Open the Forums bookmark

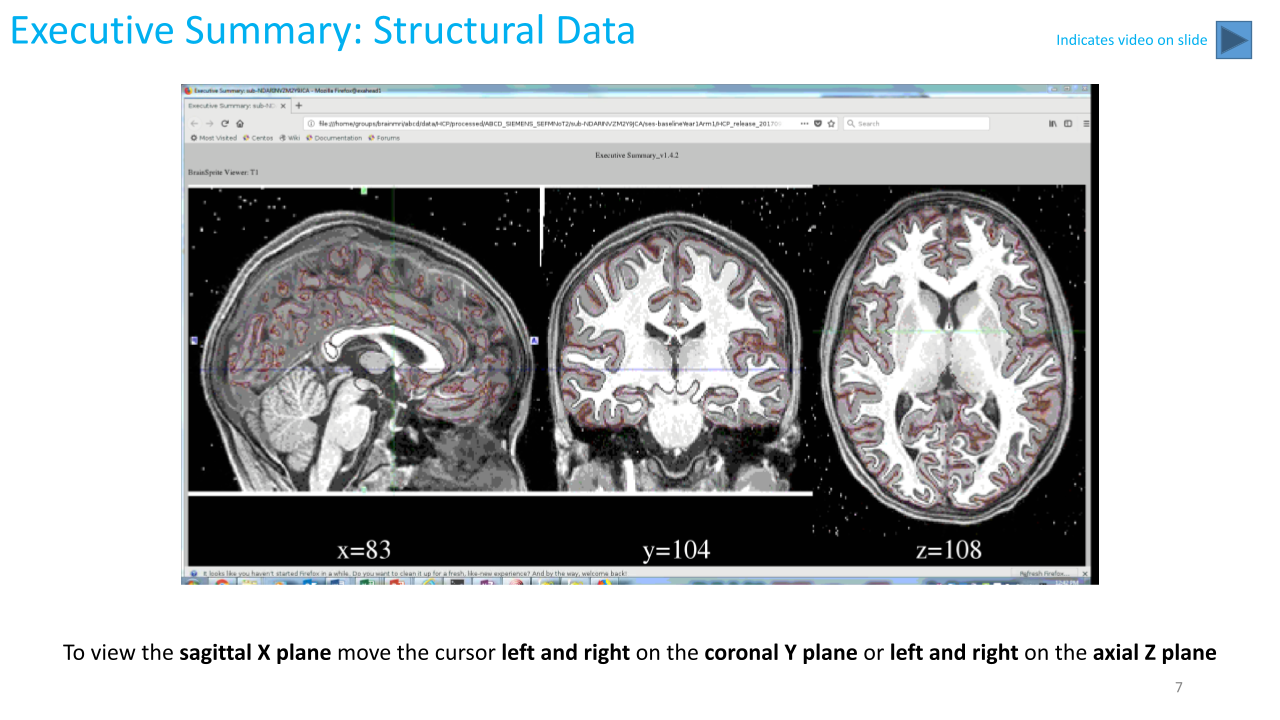(384, 138)
